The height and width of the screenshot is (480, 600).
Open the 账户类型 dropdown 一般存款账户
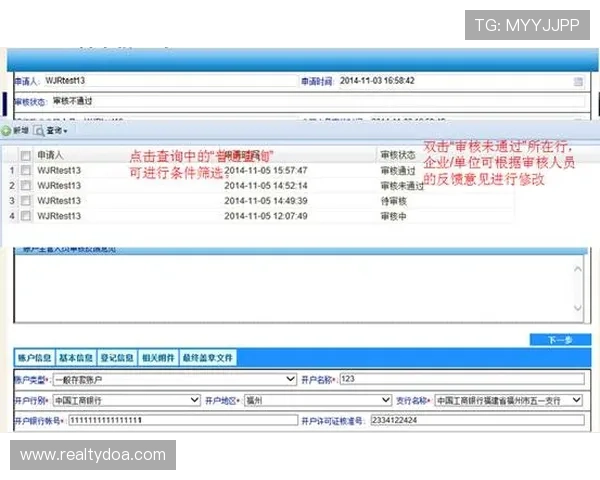(174, 379)
